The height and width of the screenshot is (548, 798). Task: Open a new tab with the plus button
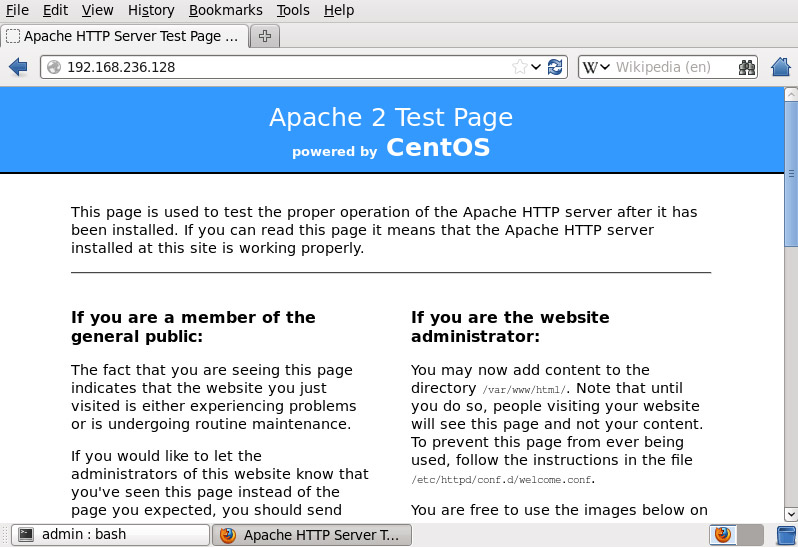click(x=265, y=36)
